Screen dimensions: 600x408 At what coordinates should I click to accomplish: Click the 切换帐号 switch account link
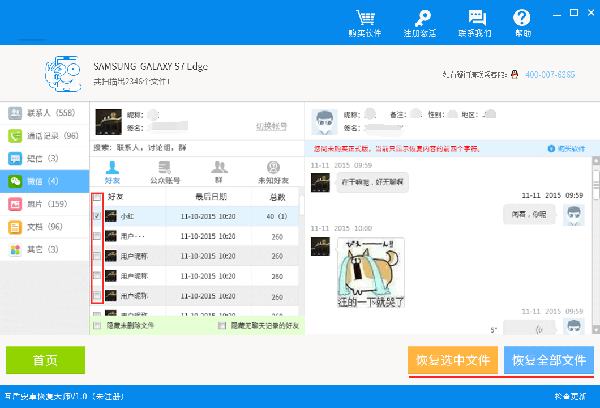(x=271, y=126)
